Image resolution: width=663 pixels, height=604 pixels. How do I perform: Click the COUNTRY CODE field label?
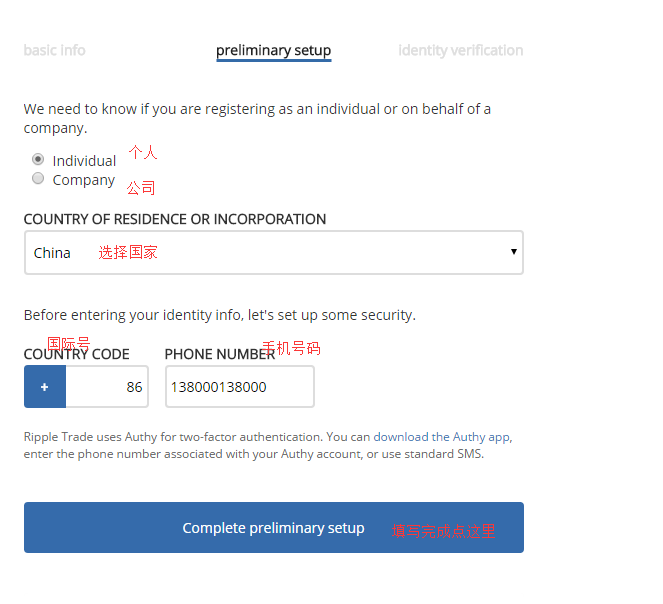click(x=77, y=354)
